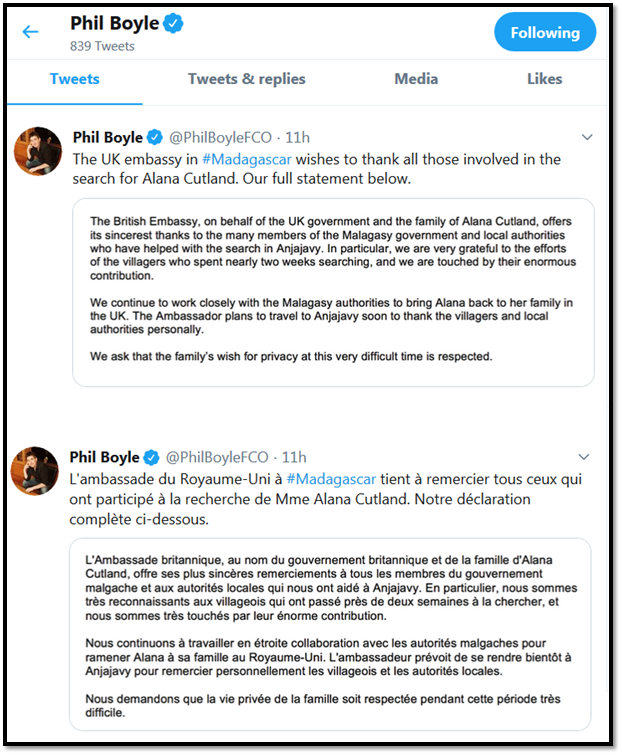Click verified badge in second tweet author line
Viewport: 622px width, 755px height.
152,457
